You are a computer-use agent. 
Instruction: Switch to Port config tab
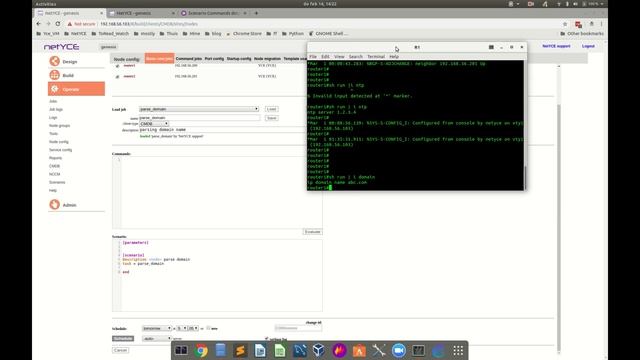click(214, 59)
